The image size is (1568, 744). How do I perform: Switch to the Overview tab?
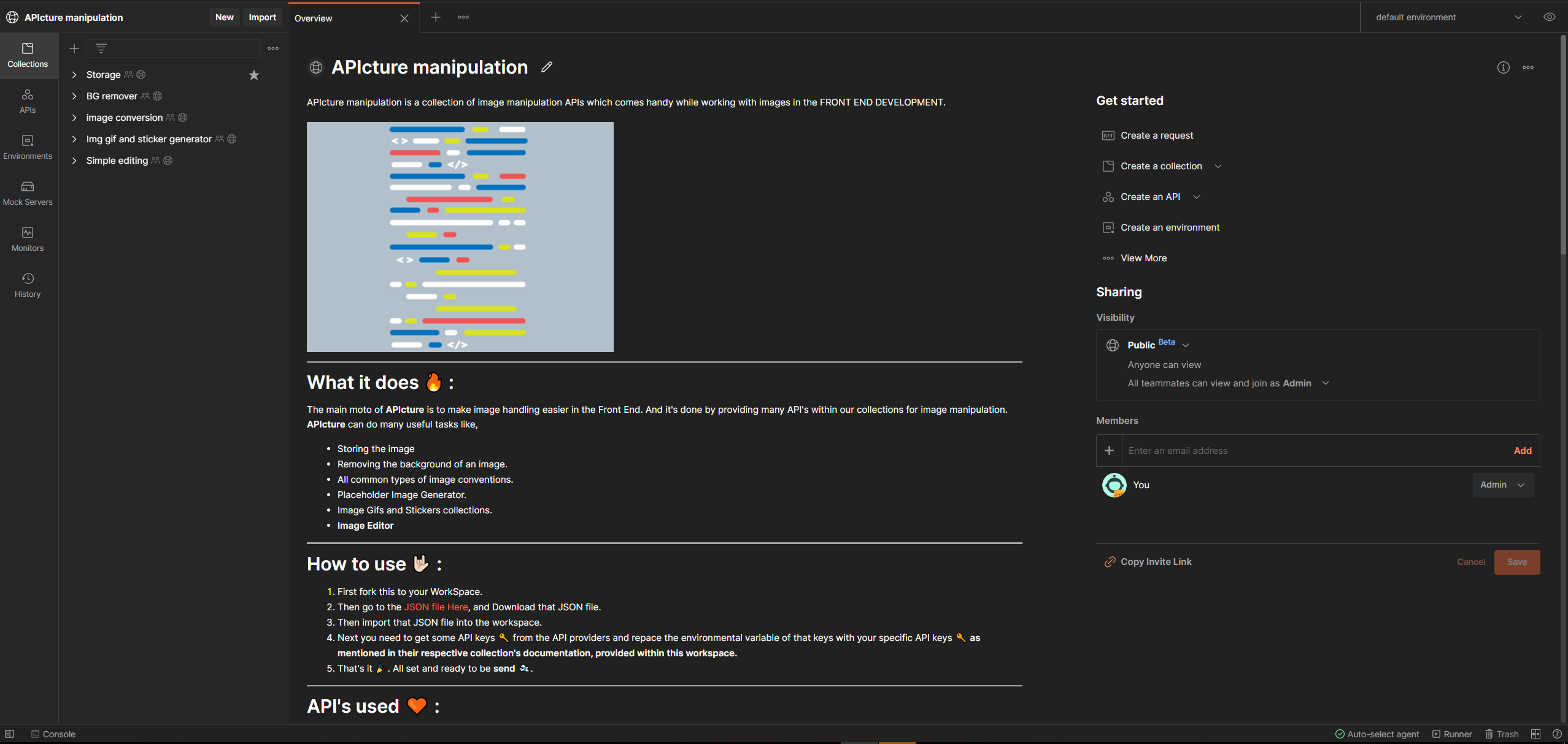pos(314,18)
